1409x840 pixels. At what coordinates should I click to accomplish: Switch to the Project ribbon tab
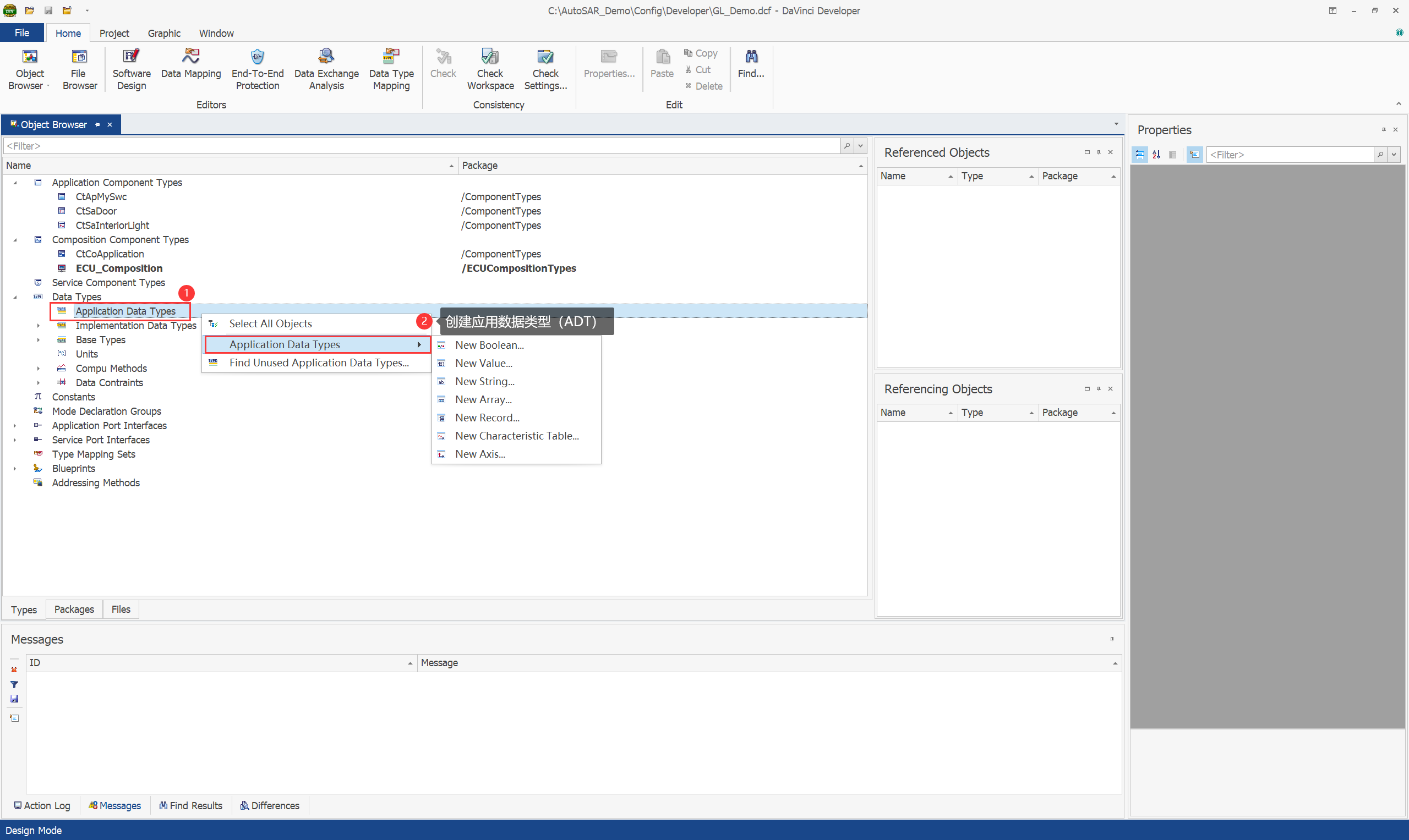point(114,34)
